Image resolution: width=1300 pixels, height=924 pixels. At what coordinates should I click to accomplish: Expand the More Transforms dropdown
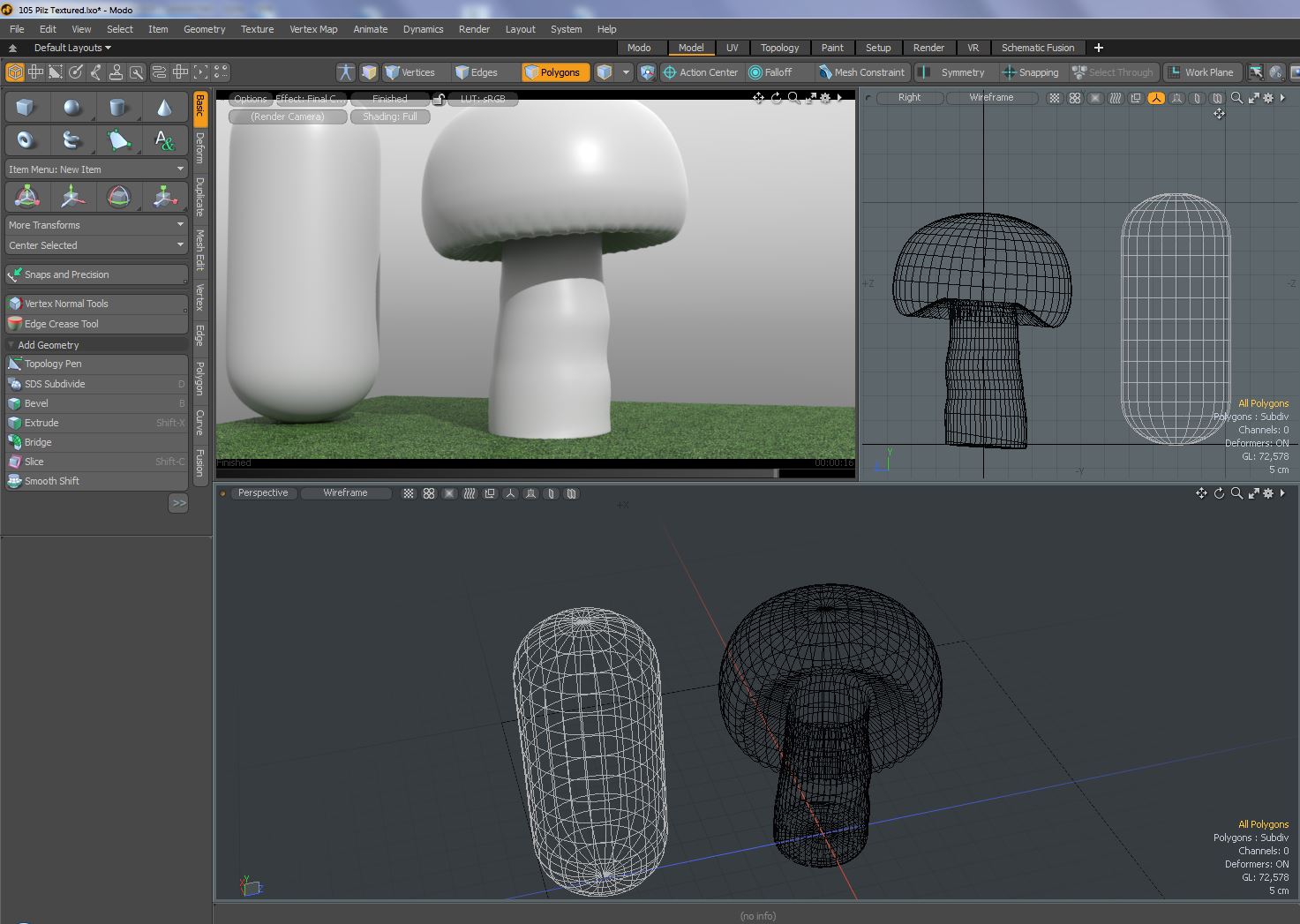pos(96,225)
